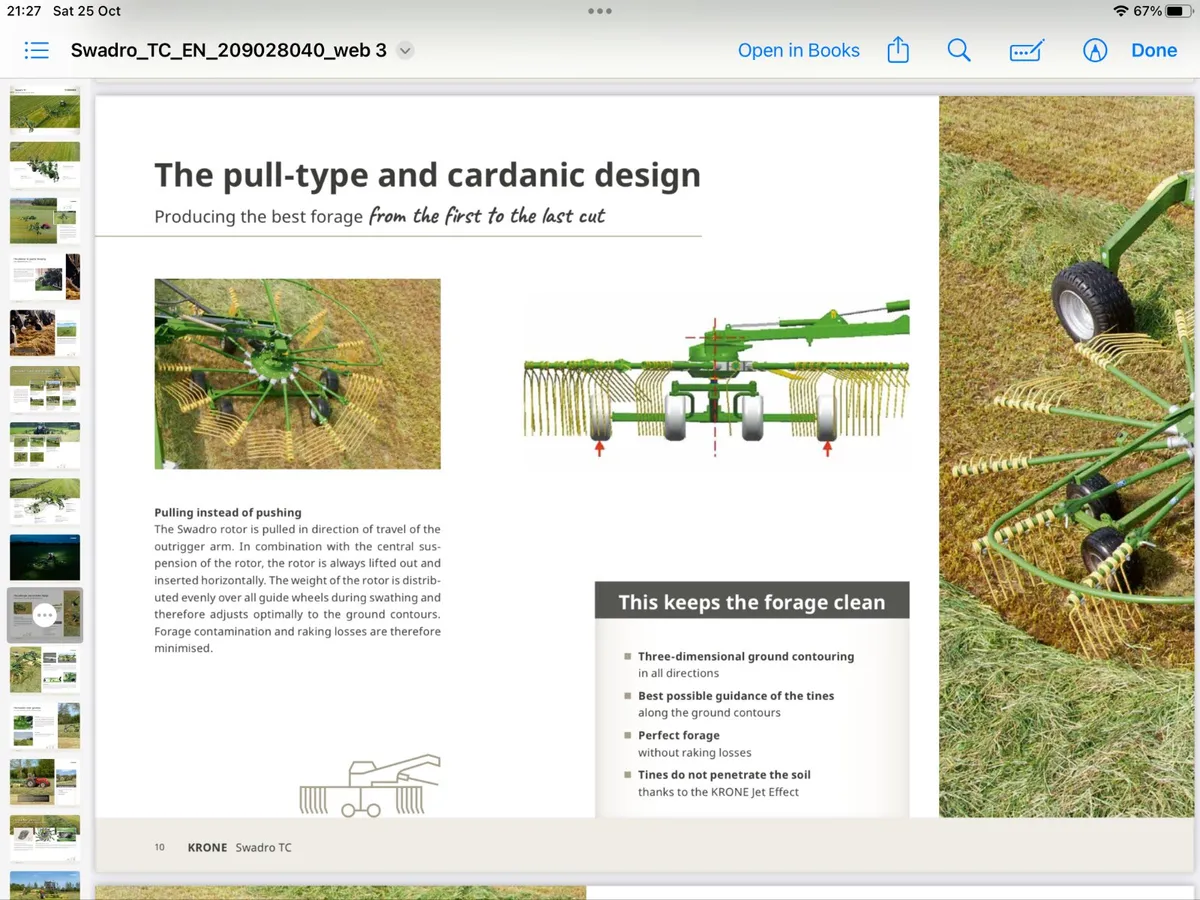The image size is (1200, 900).
Task: Open the dark underwater page thumbnail
Action: [44, 556]
